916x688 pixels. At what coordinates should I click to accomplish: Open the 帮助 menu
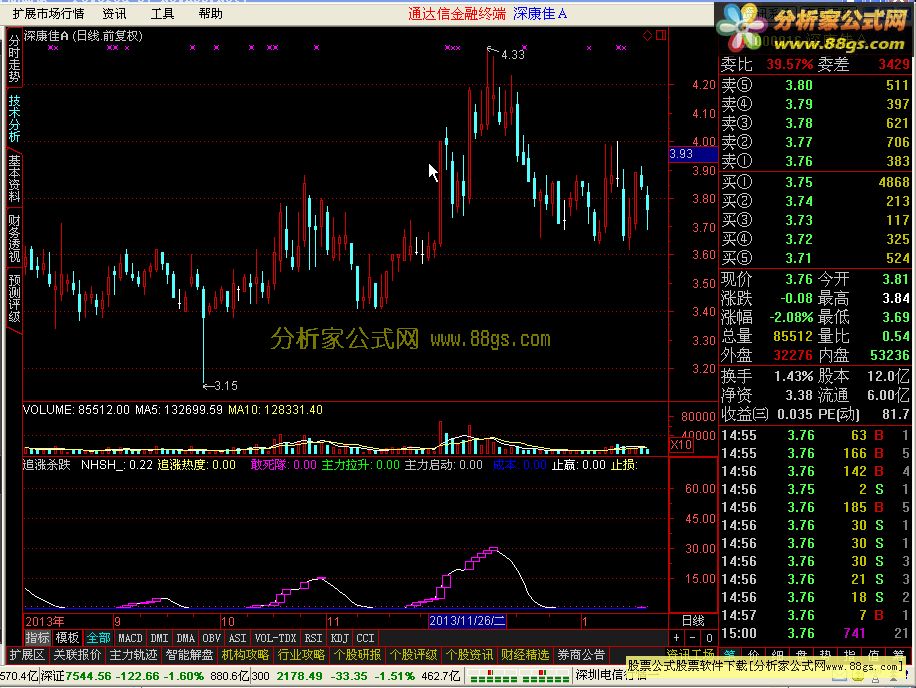point(210,13)
